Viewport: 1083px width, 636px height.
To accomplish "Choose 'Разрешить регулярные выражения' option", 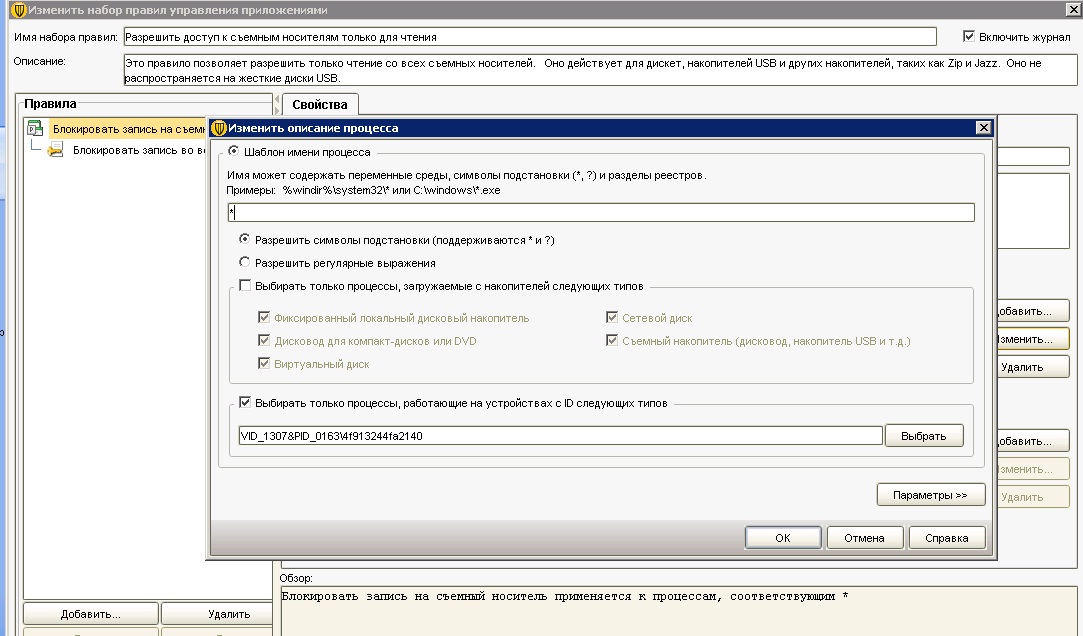I will point(245,262).
